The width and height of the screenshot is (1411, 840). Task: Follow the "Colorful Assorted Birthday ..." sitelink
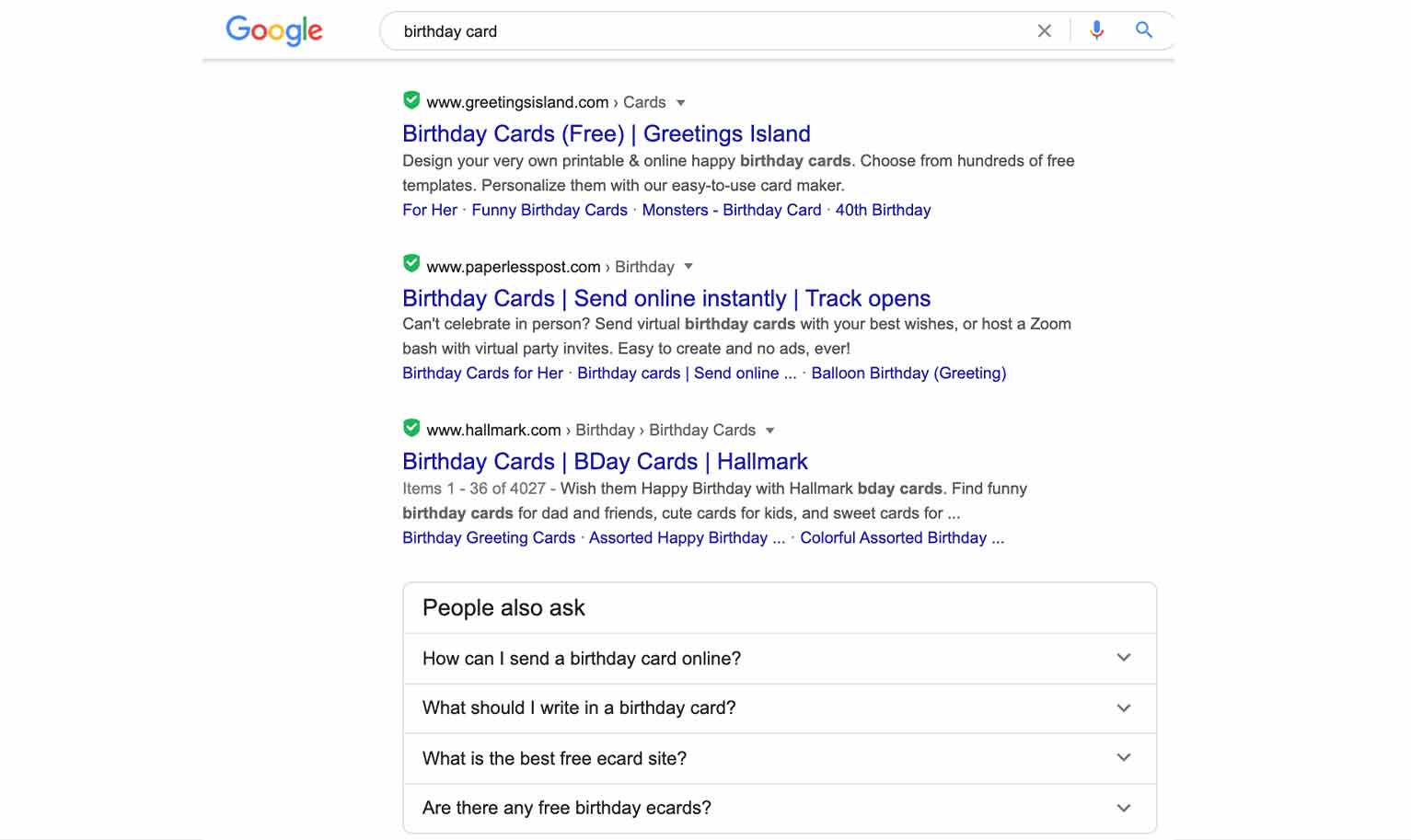click(x=902, y=537)
